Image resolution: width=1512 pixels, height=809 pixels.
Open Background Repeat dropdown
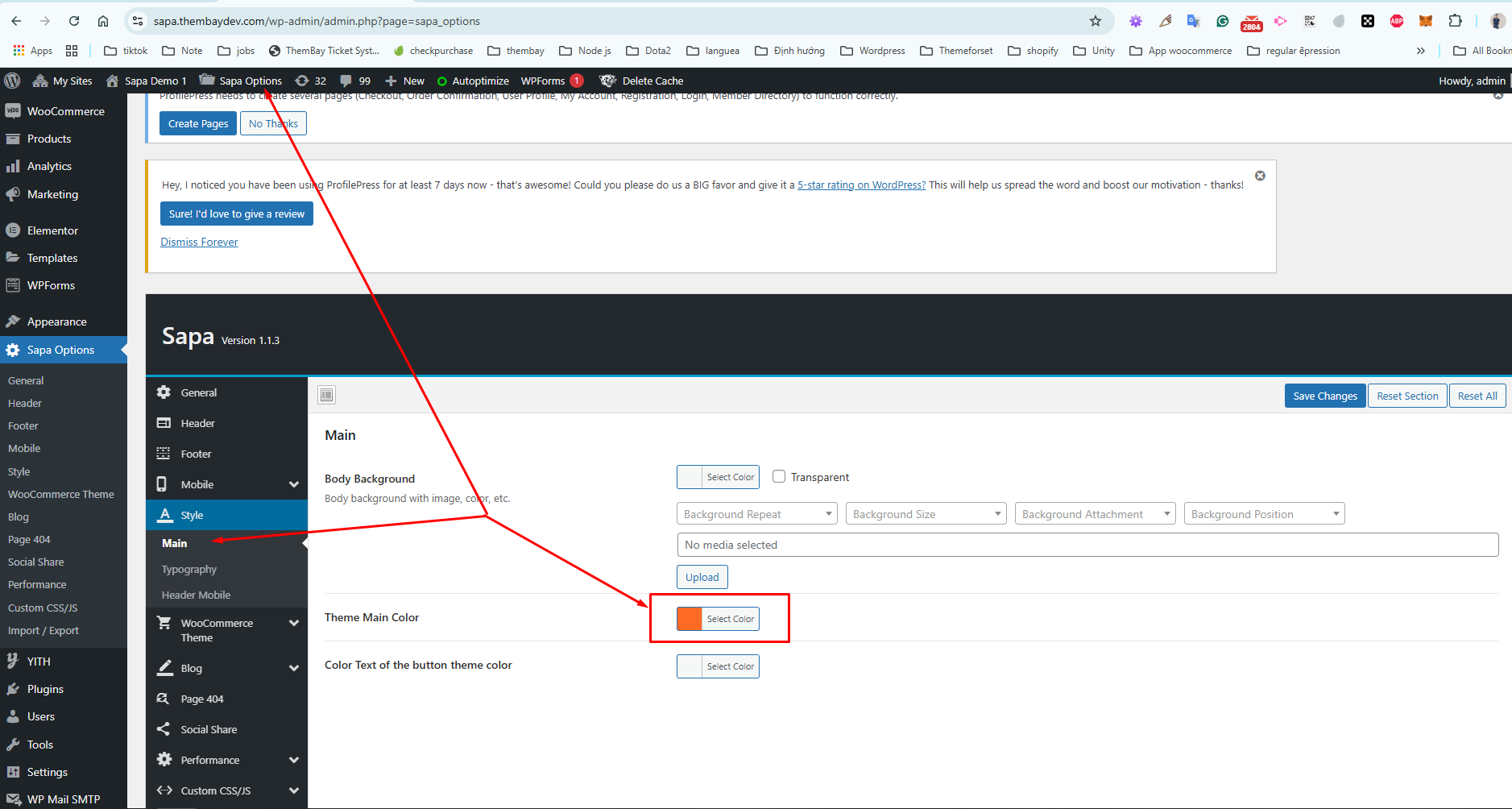[757, 514]
